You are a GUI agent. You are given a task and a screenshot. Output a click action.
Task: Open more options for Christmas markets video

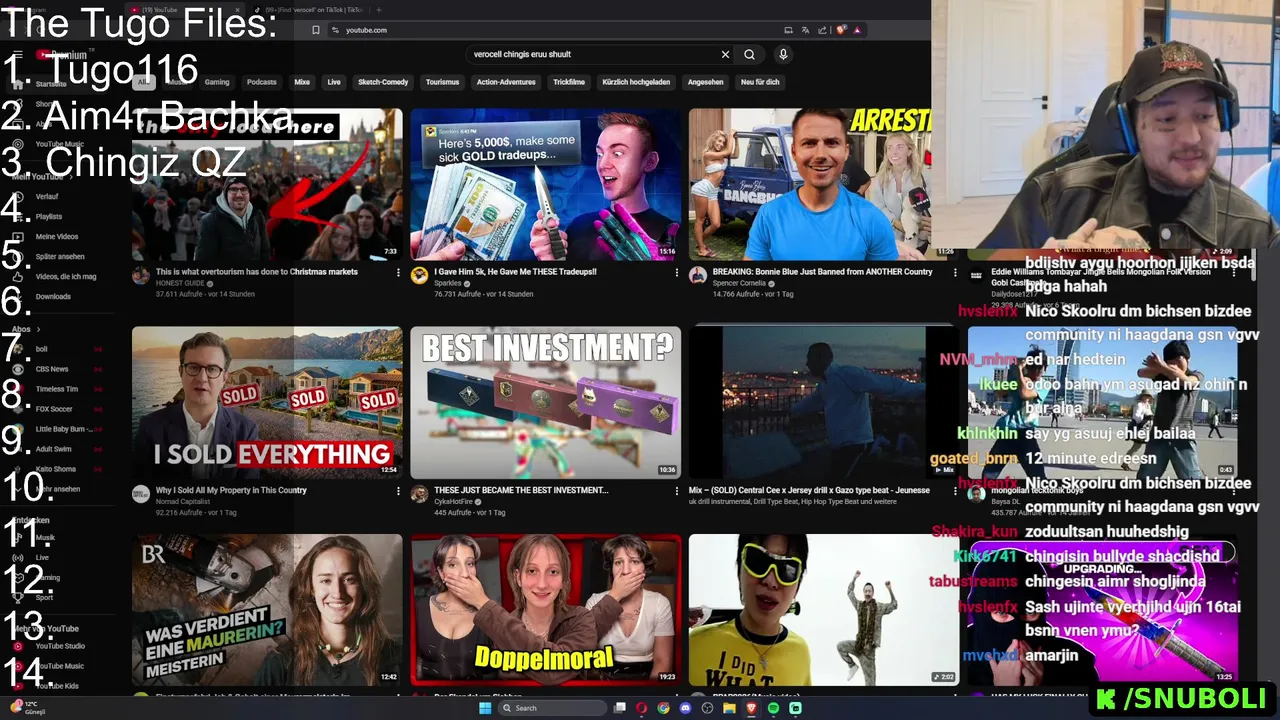(x=398, y=272)
